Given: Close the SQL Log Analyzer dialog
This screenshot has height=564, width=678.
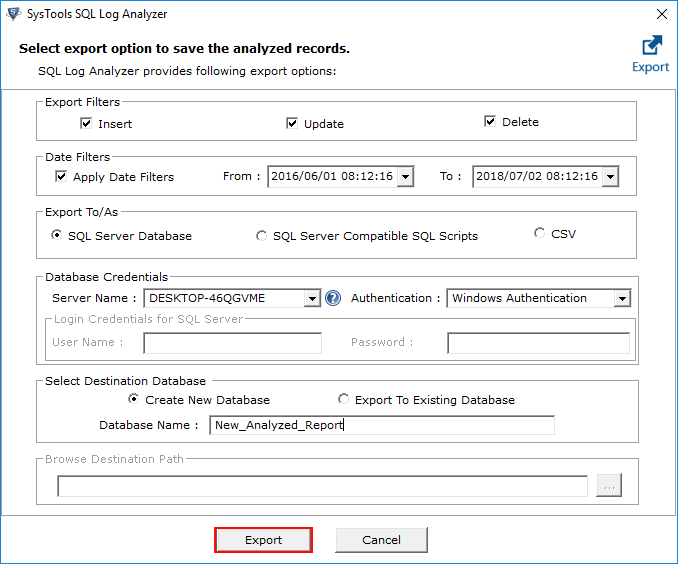Looking at the screenshot, I should 661,14.
